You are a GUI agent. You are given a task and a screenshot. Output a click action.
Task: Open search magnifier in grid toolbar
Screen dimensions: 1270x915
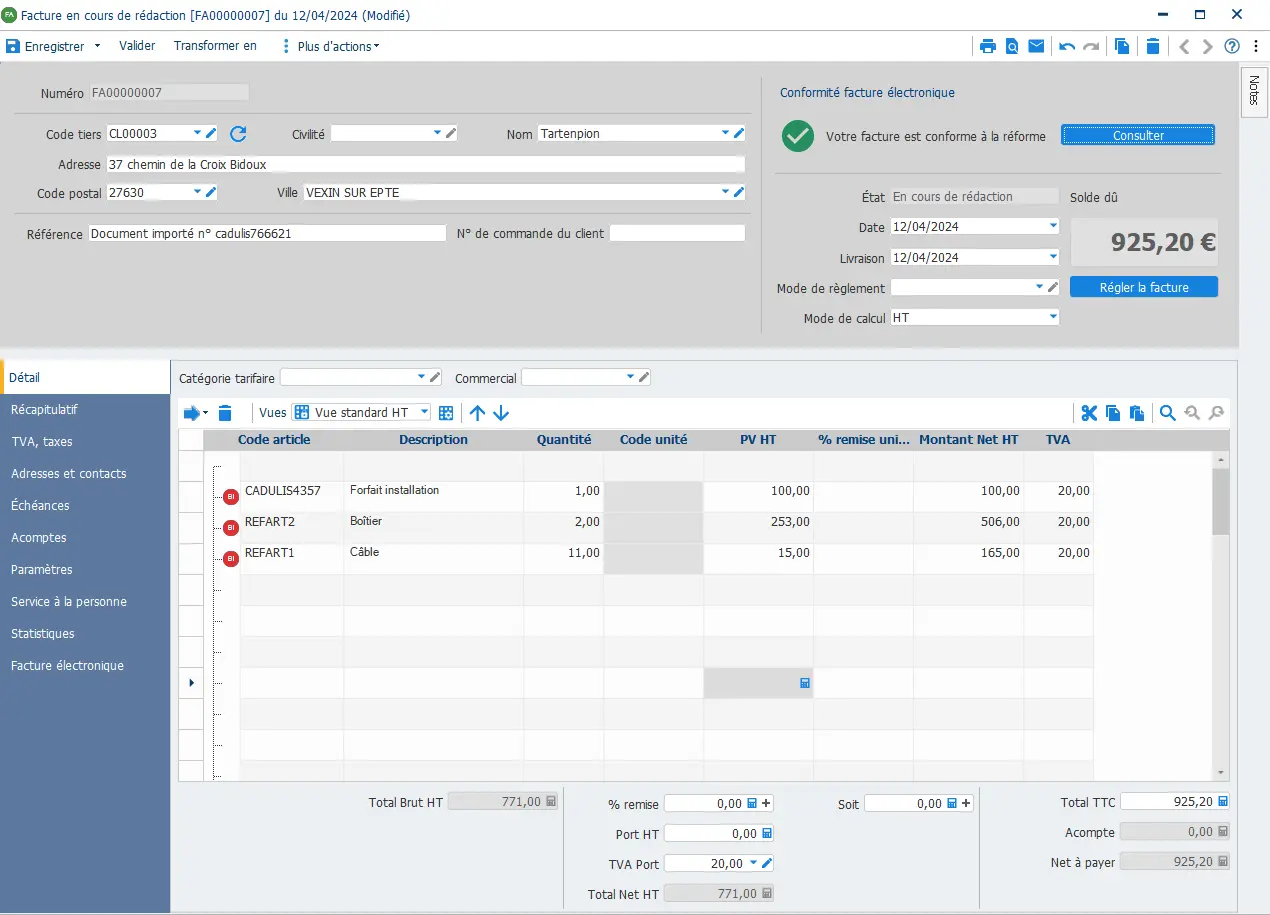1167,413
